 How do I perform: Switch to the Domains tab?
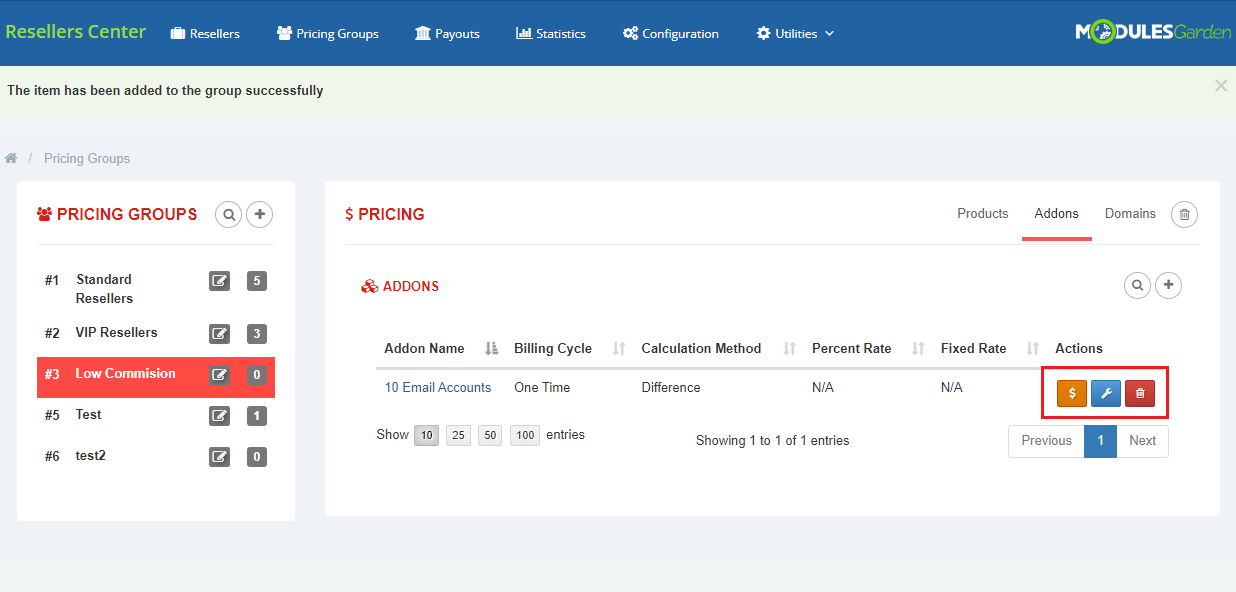click(x=1130, y=214)
